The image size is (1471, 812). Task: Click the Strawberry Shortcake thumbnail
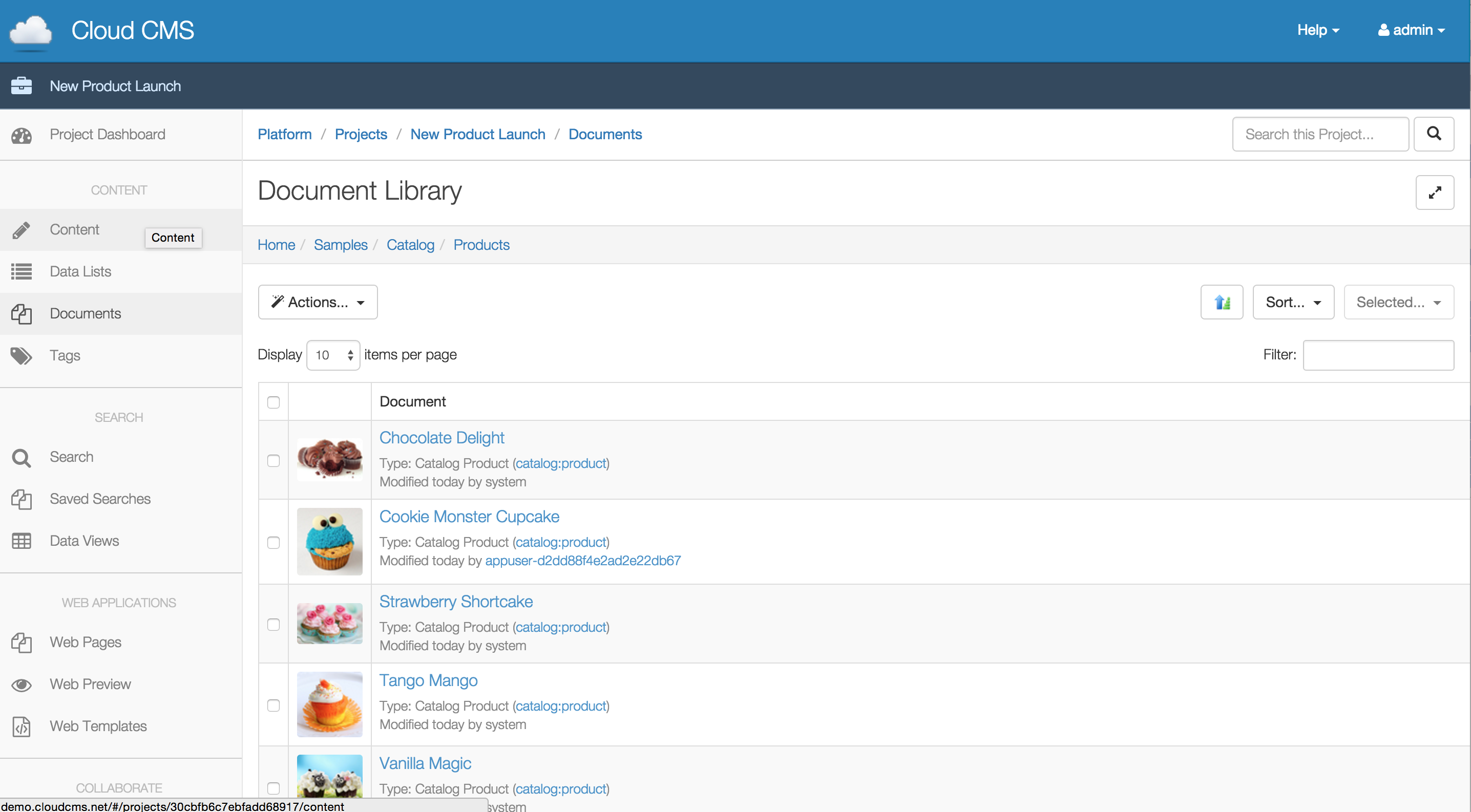coord(329,623)
